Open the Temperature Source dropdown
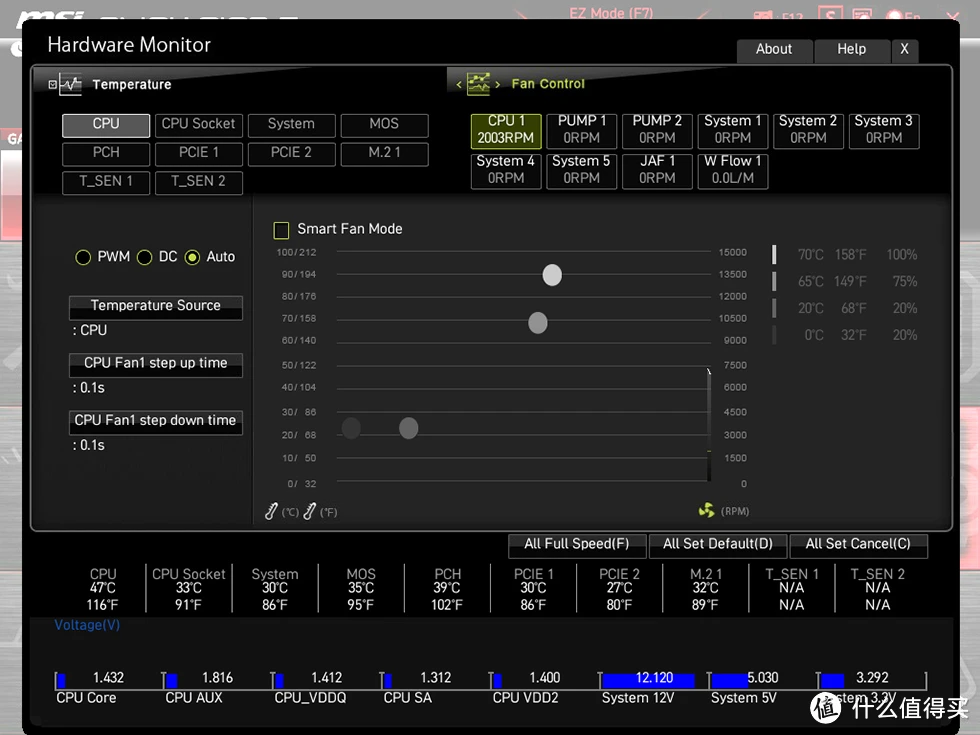Image resolution: width=980 pixels, height=735 pixels. (x=155, y=307)
